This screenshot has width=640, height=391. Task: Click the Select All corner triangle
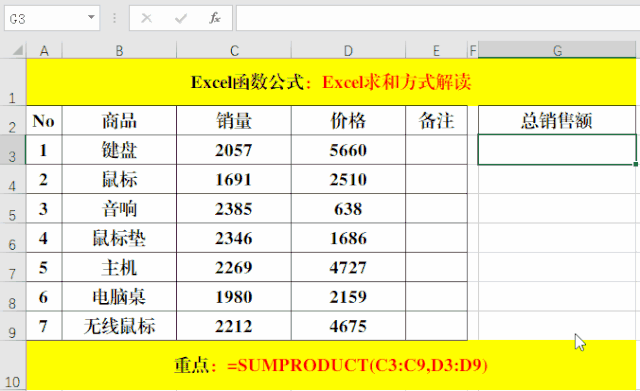17,51
